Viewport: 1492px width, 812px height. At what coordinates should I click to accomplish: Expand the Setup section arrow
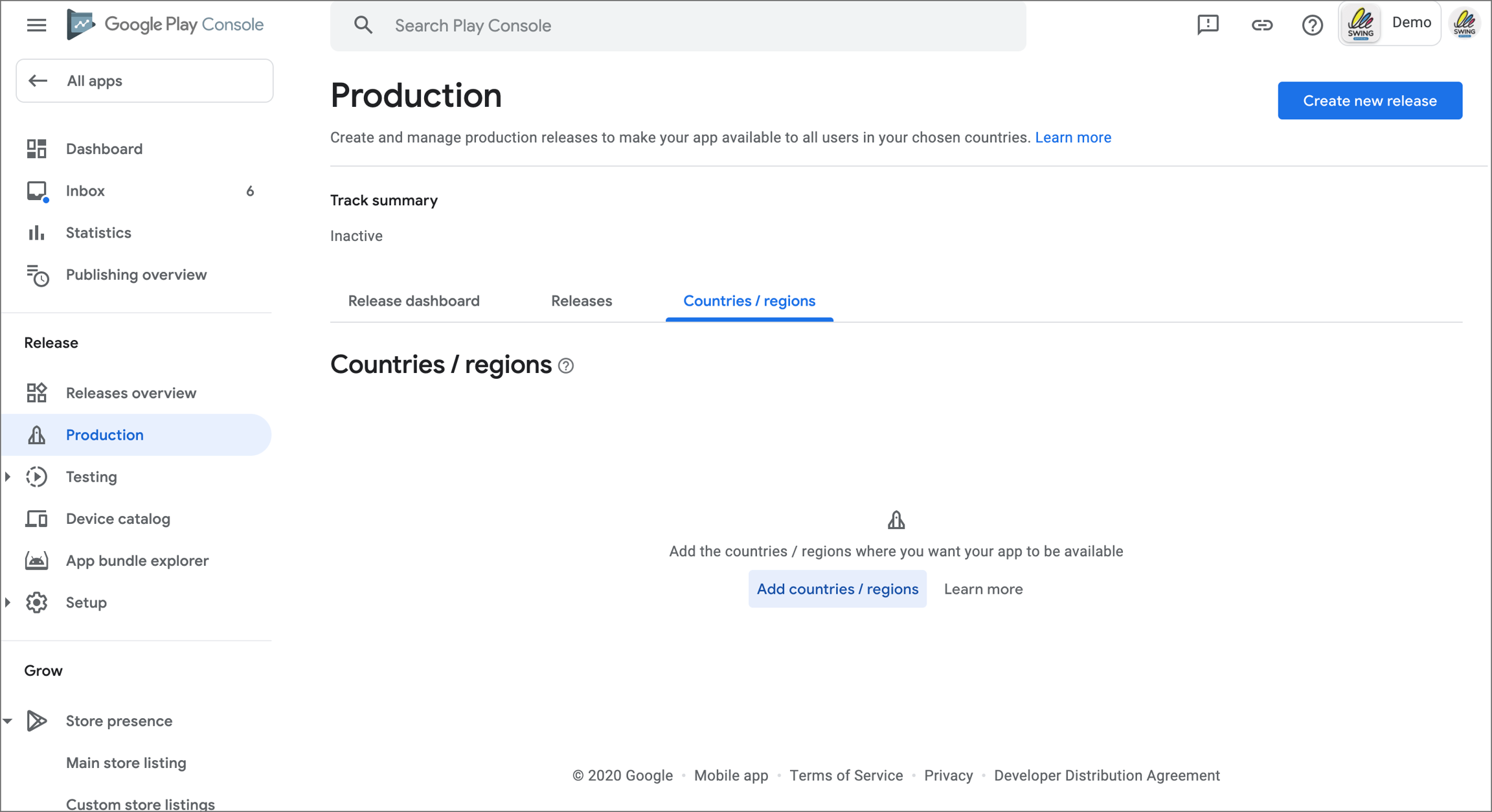coord(8,603)
